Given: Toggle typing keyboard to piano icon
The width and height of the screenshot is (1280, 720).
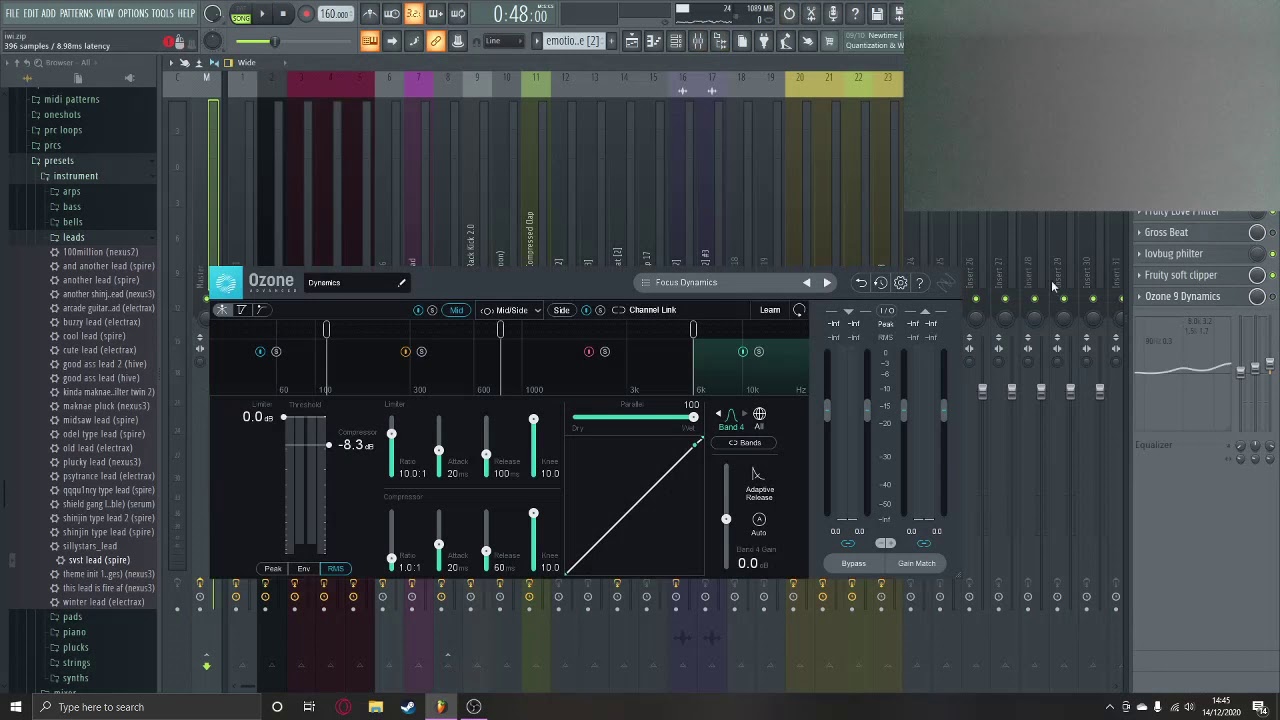Looking at the screenshot, I should (370, 41).
